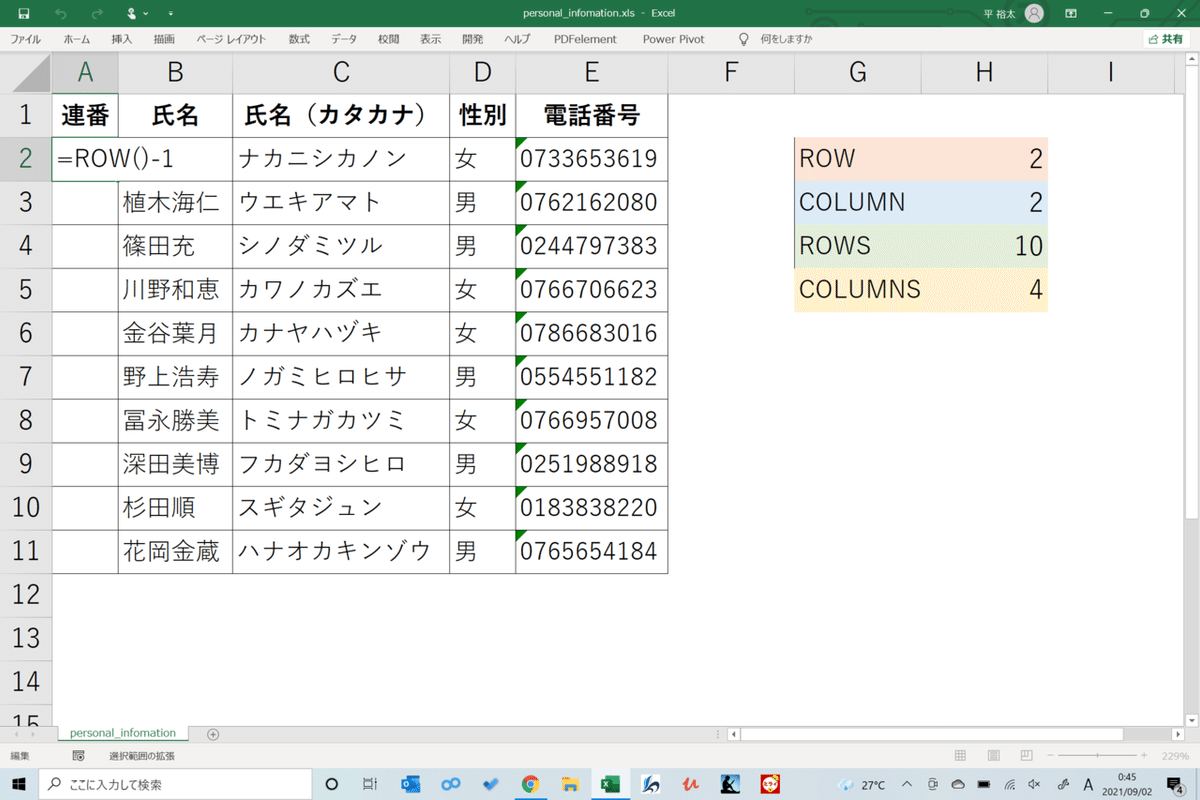Select row 12 header
1200x800 pixels.
26,595
